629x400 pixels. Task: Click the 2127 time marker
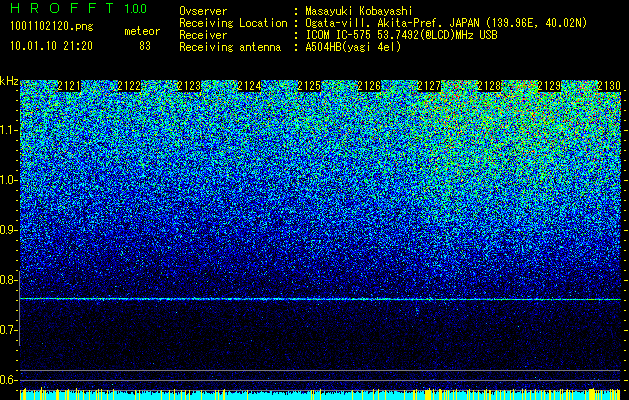[429, 86]
